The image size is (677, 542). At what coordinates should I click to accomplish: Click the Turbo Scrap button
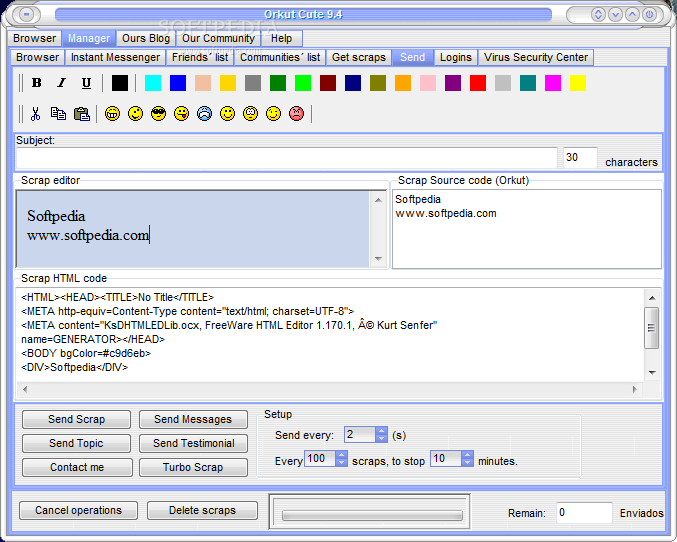tap(193, 467)
